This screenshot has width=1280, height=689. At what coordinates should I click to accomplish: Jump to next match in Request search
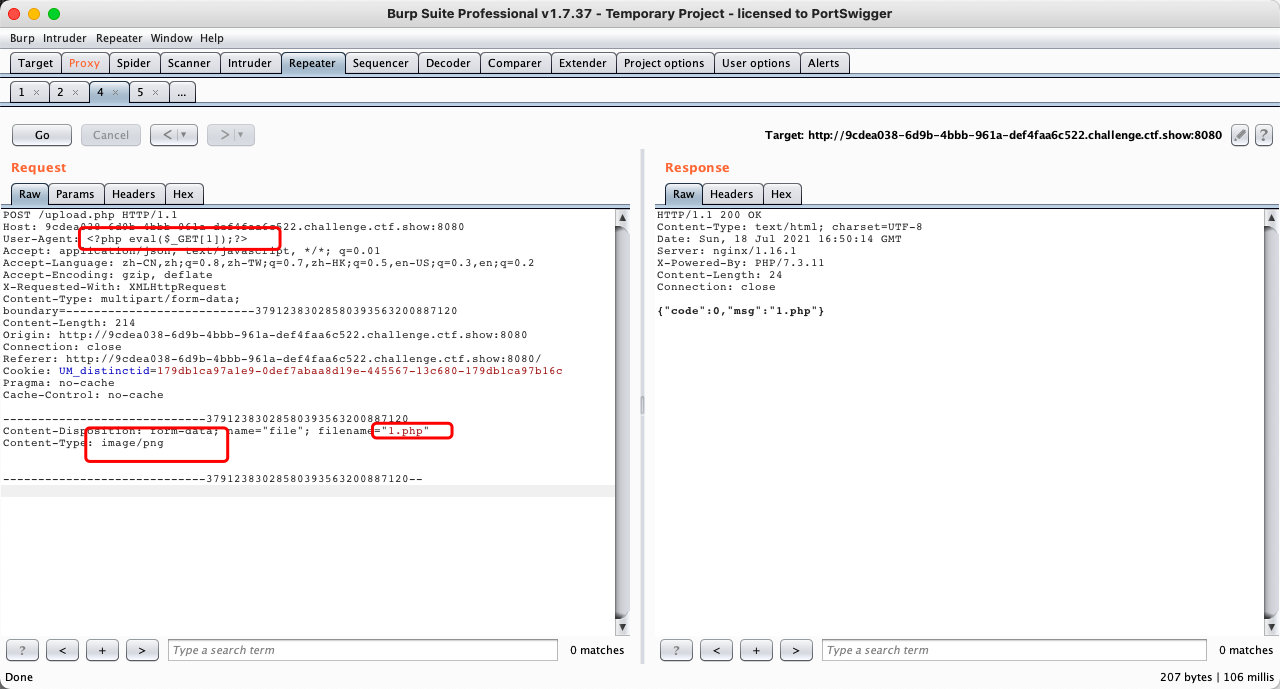coord(142,650)
